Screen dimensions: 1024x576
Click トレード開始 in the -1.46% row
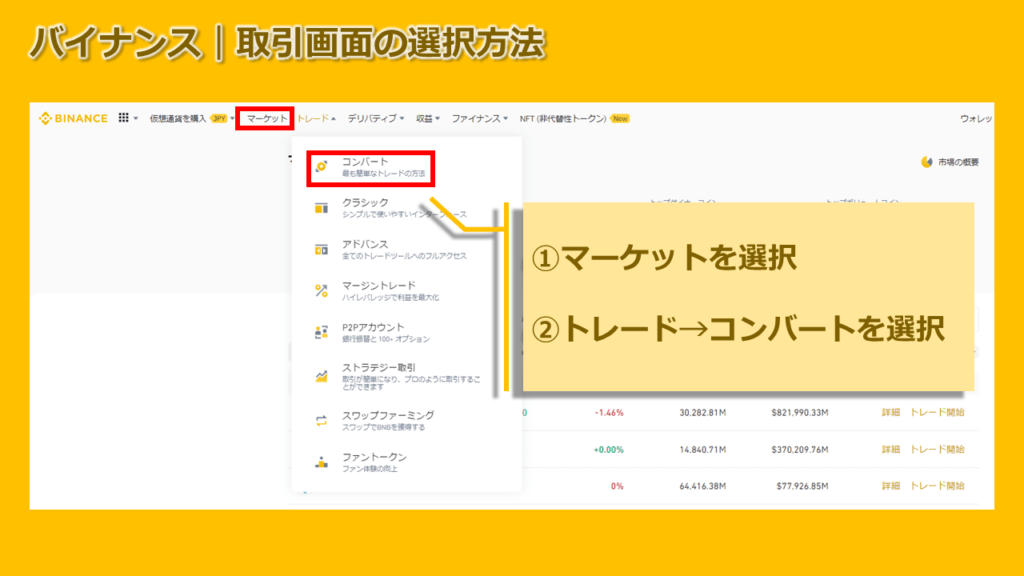[937, 412]
